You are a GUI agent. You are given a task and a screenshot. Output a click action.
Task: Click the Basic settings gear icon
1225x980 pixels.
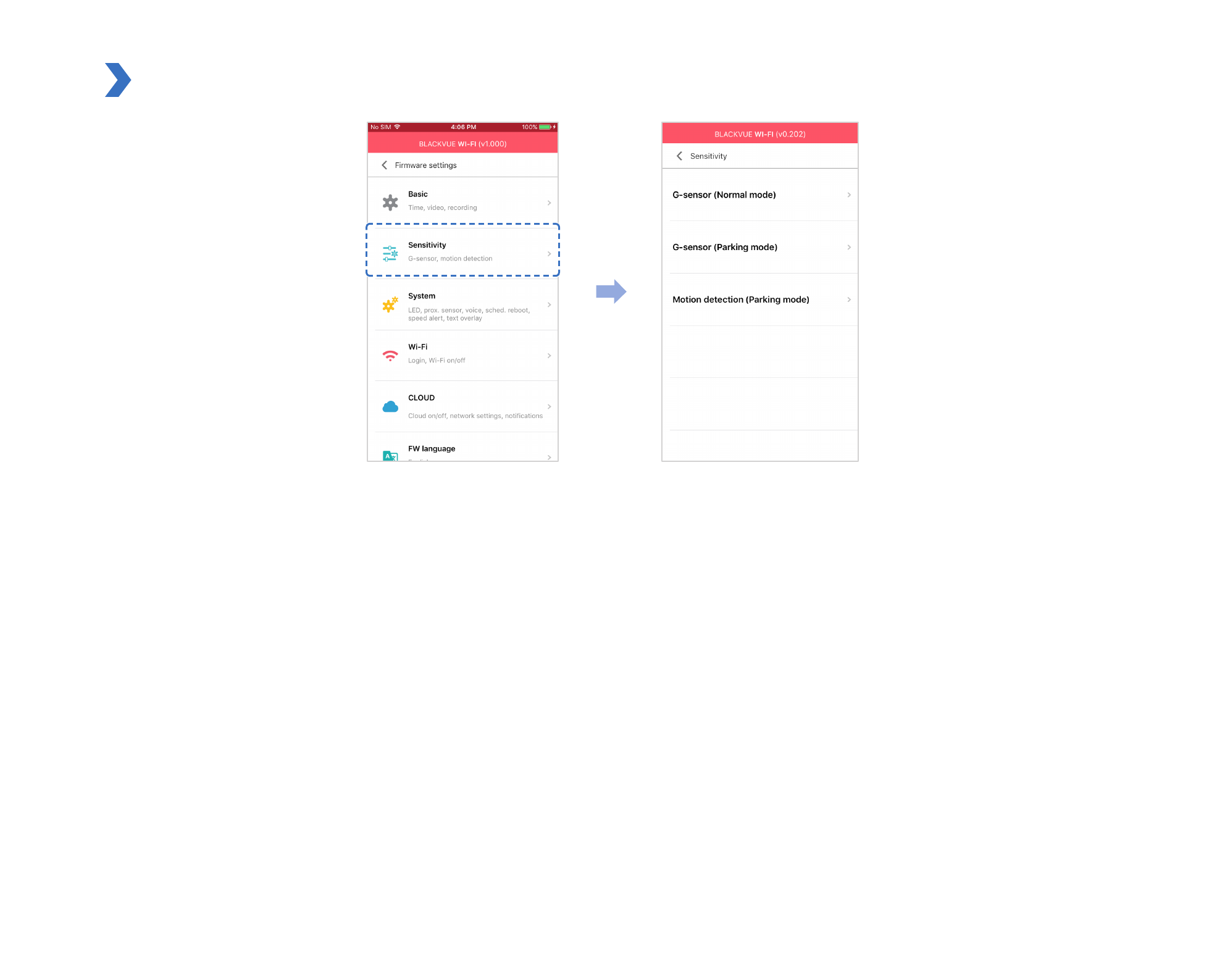pos(390,203)
